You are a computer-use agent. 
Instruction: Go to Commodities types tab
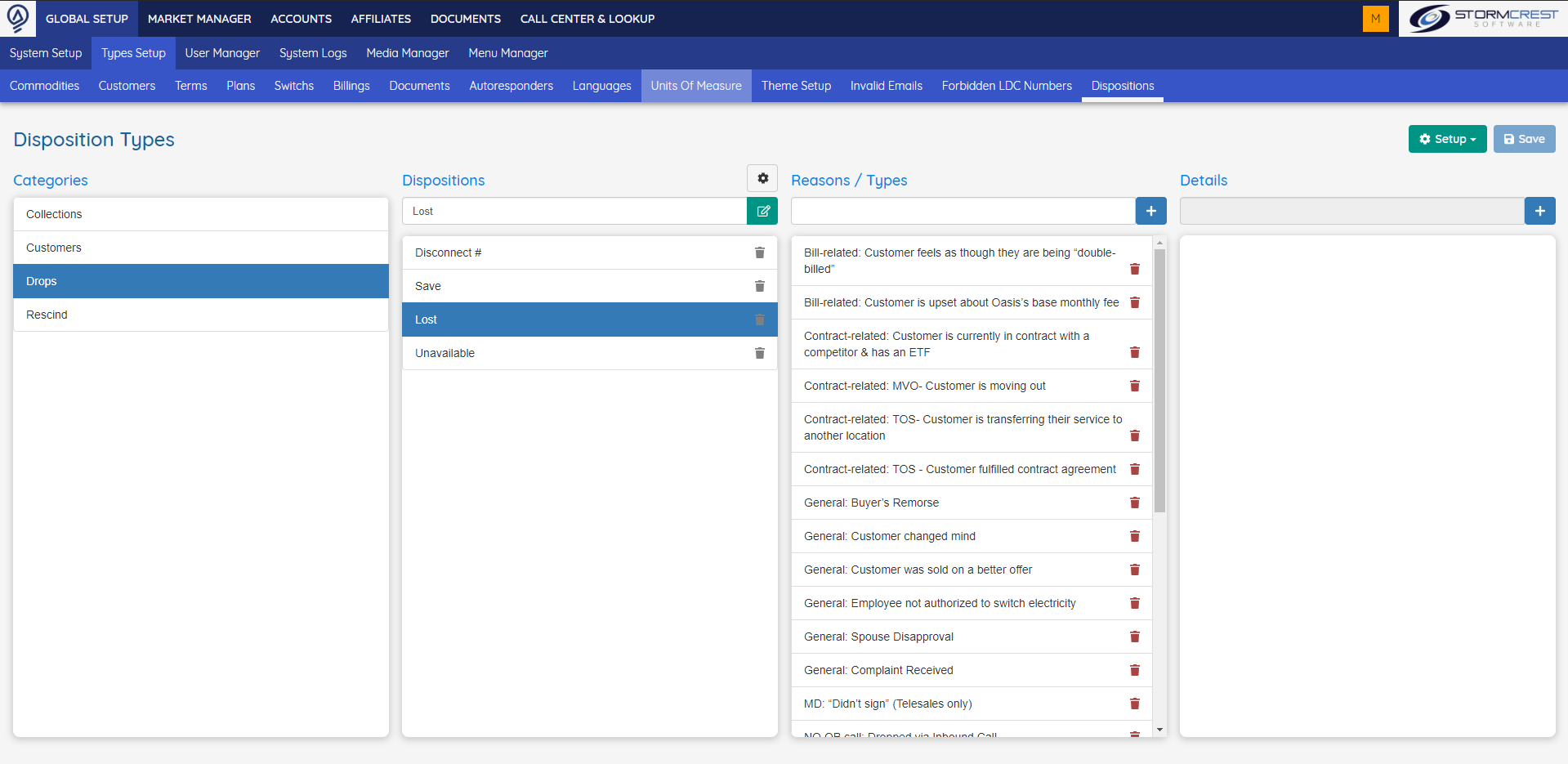pos(44,86)
